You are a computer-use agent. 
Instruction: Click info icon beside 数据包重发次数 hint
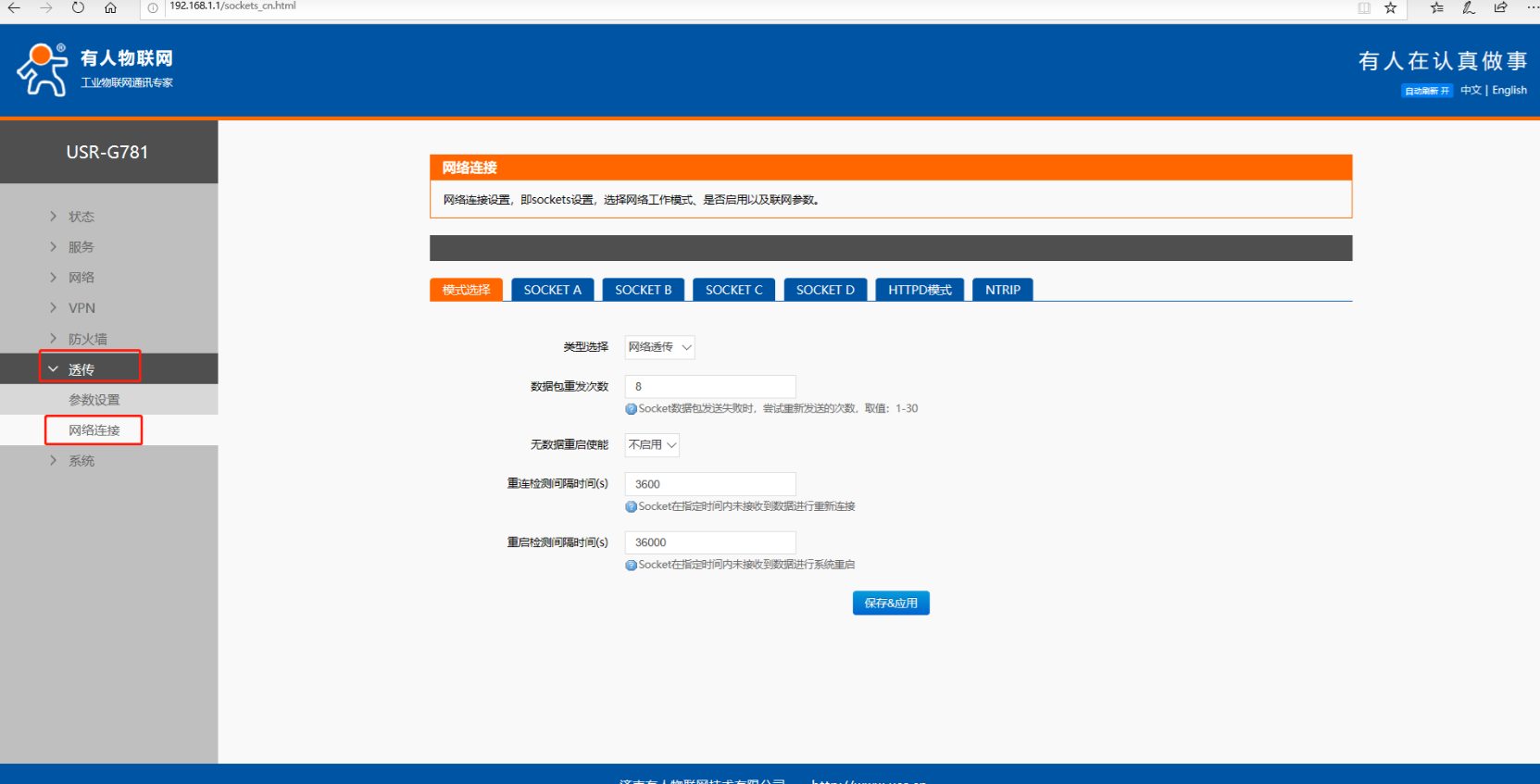click(631, 409)
